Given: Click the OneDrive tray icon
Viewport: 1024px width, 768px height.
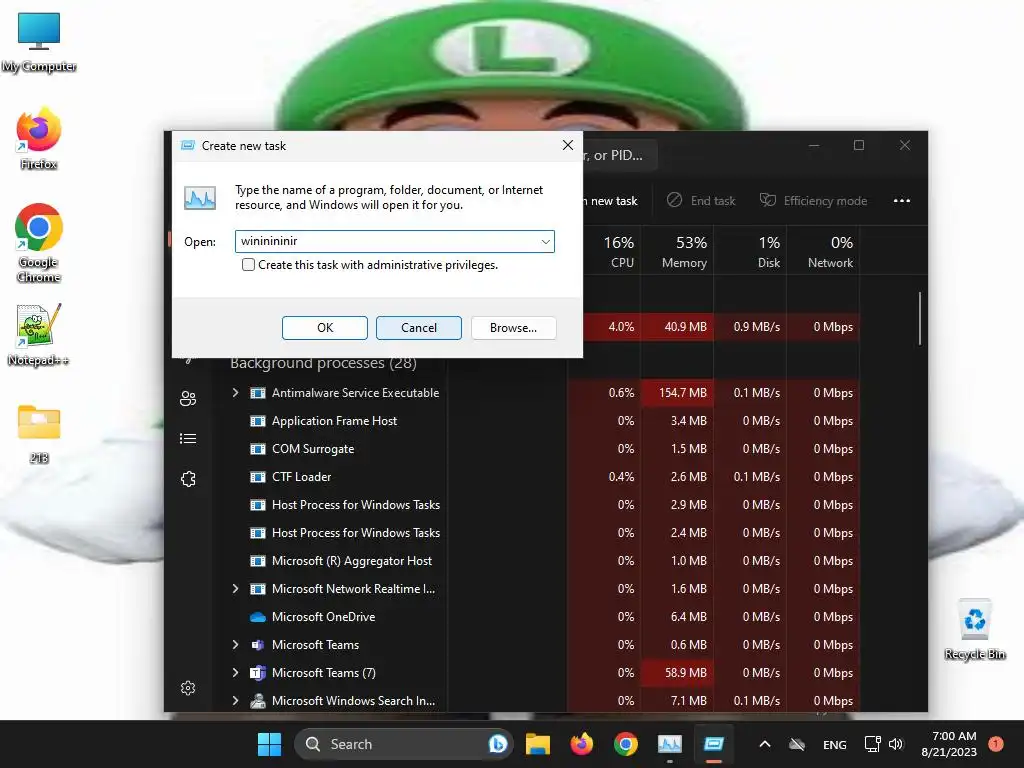Looking at the screenshot, I should tap(797, 744).
